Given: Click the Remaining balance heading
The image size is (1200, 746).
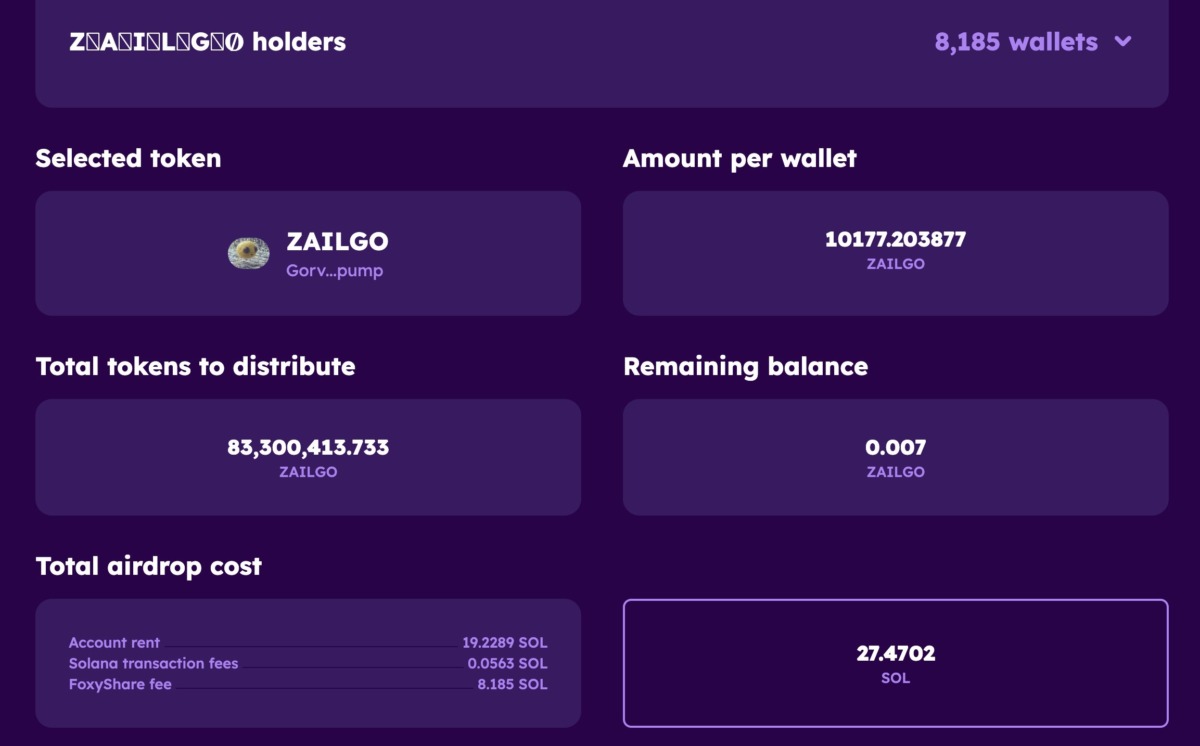Looking at the screenshot, I should click(745, 366).
